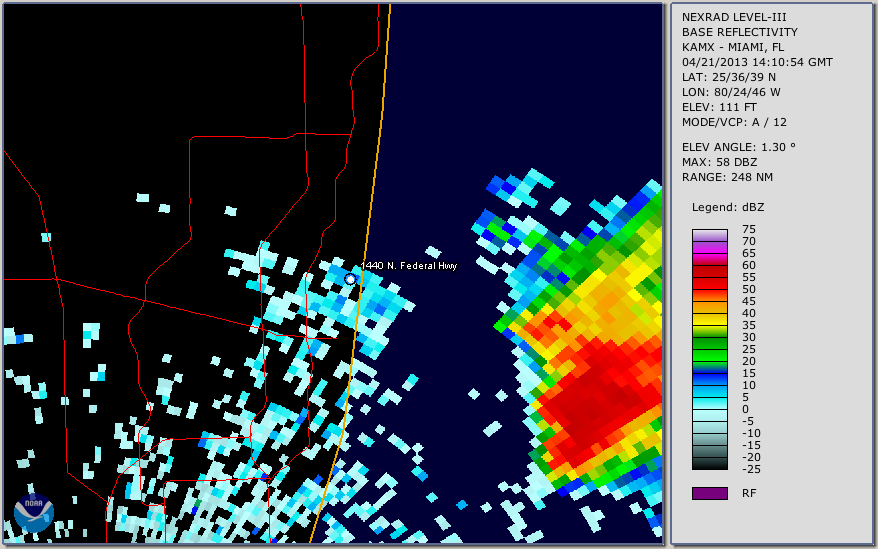Click the 'RF' legend label
Viewport: 878px width, 549px height.
click(749, 493)
